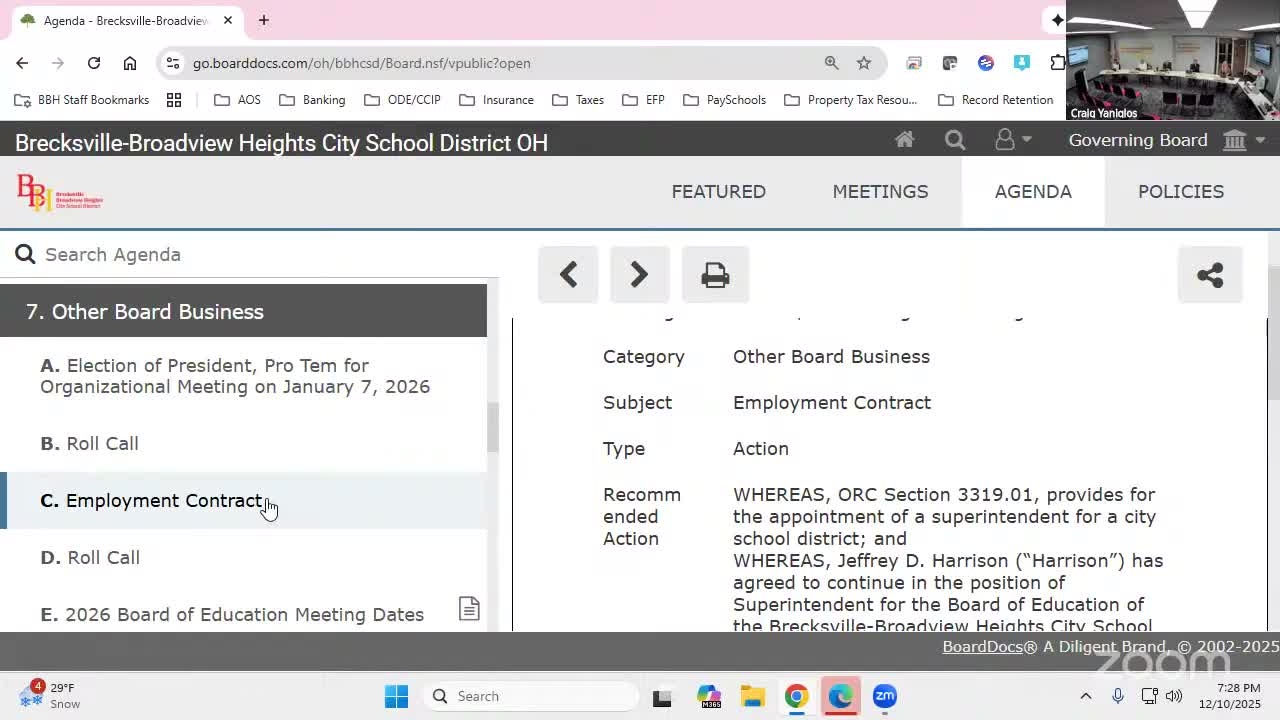Open the share icon menu
Screen dimensions: 1280x720
1210,275
